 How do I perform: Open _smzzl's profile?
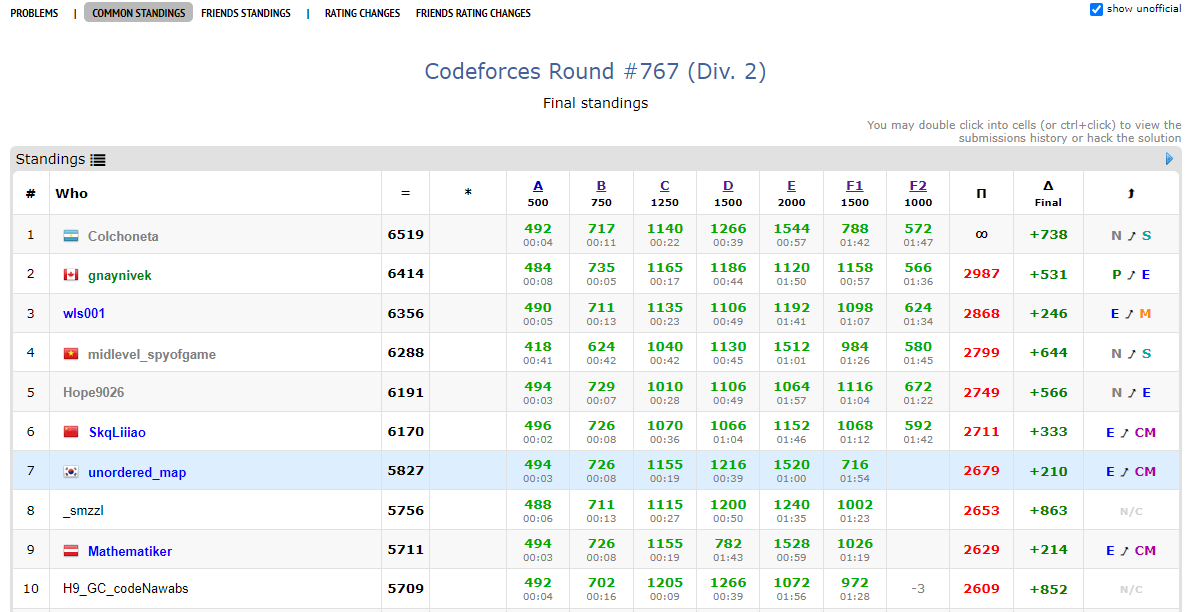coord(83,510)
